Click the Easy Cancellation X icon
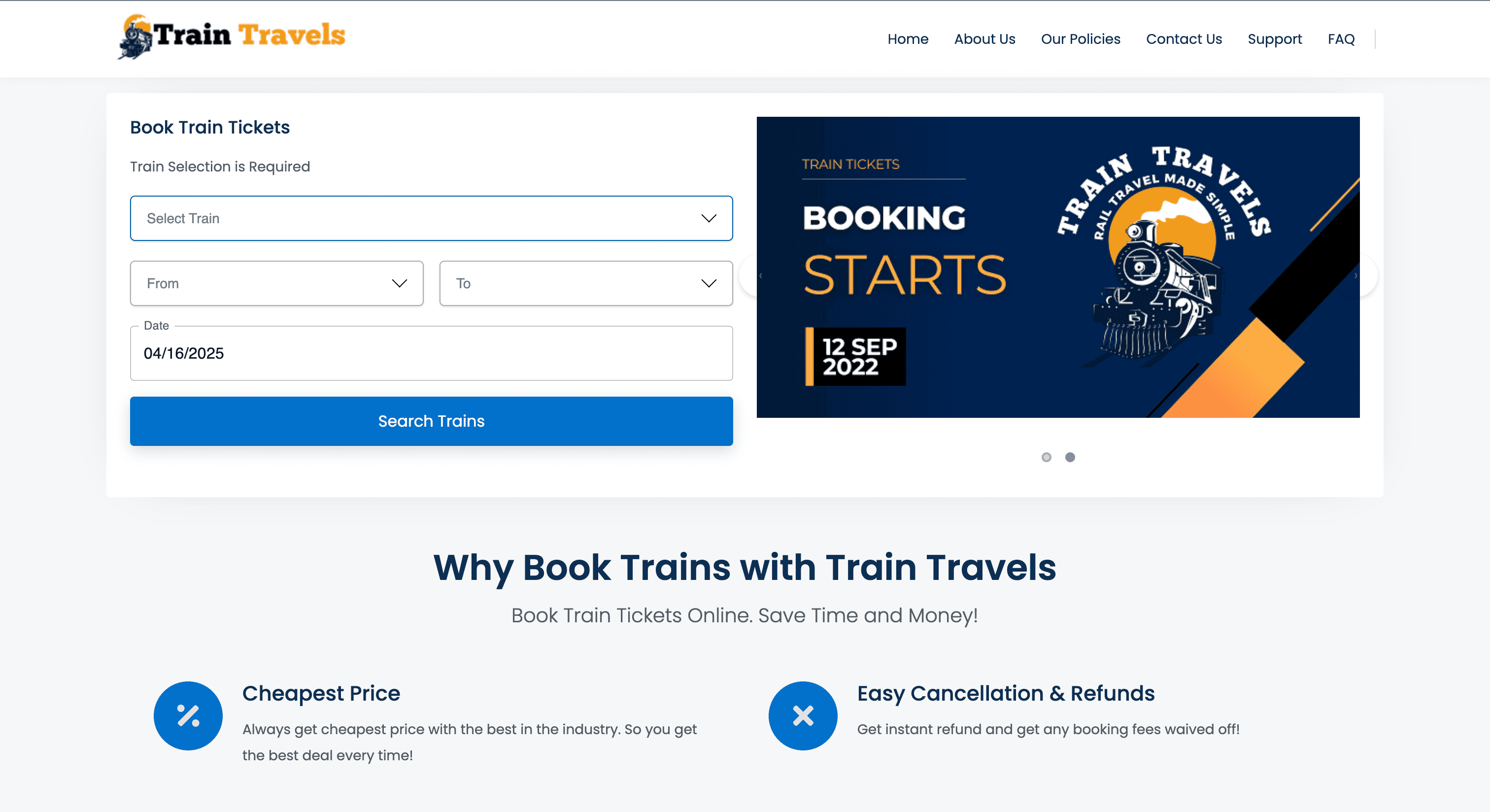 (x=803, y=715)
